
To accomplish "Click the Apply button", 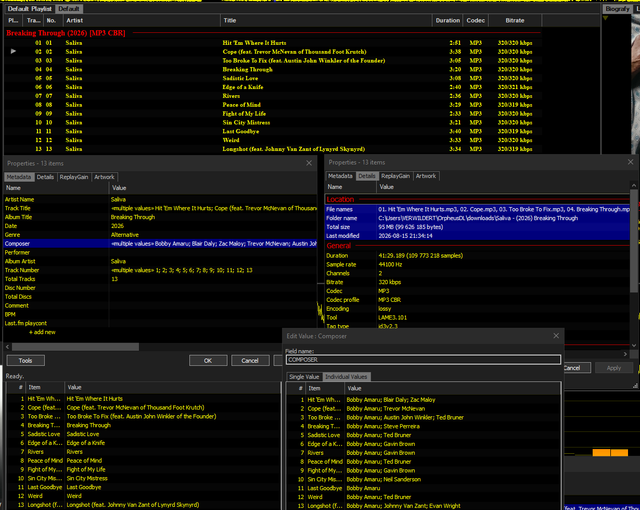I will click(613, 368).
